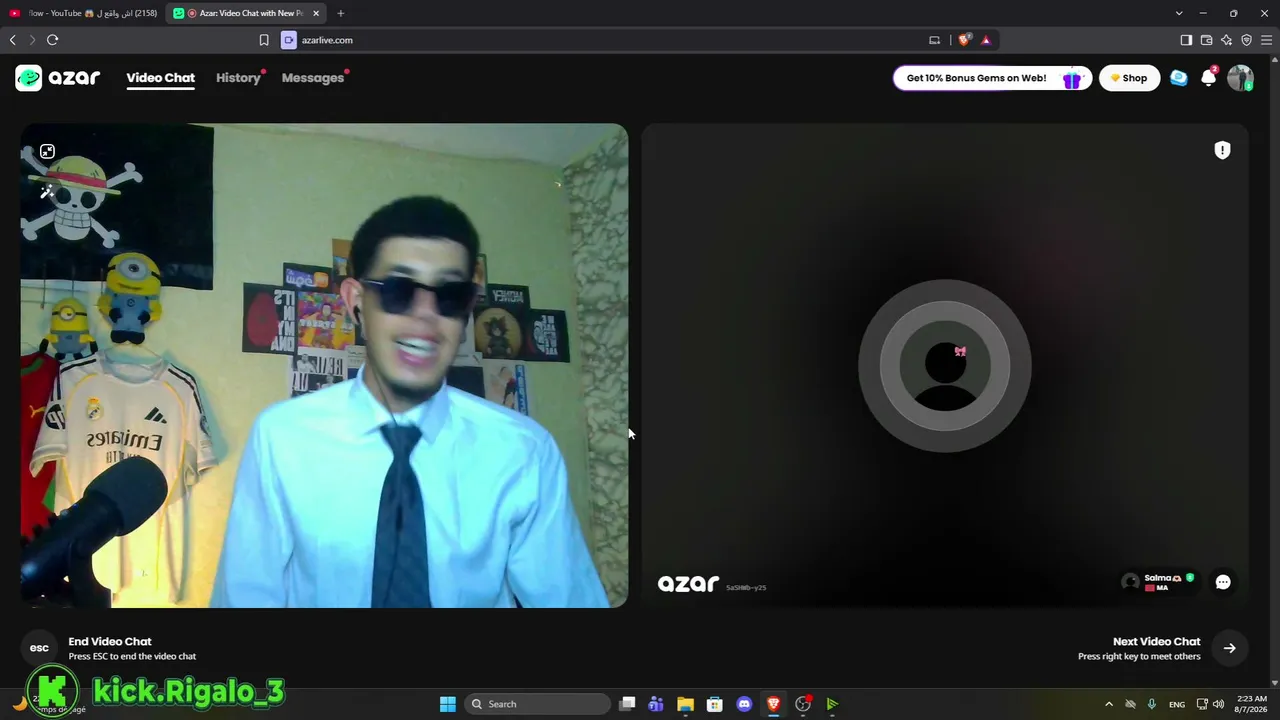Image resolution: width=1280 pixels, height=720 pixels.
Task: Open Task View on the taskbar
Action: (x=627, y=704)
